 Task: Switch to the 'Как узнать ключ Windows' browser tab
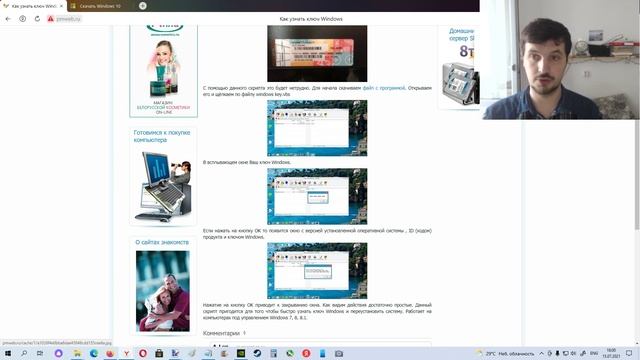(x=33, y=6)
